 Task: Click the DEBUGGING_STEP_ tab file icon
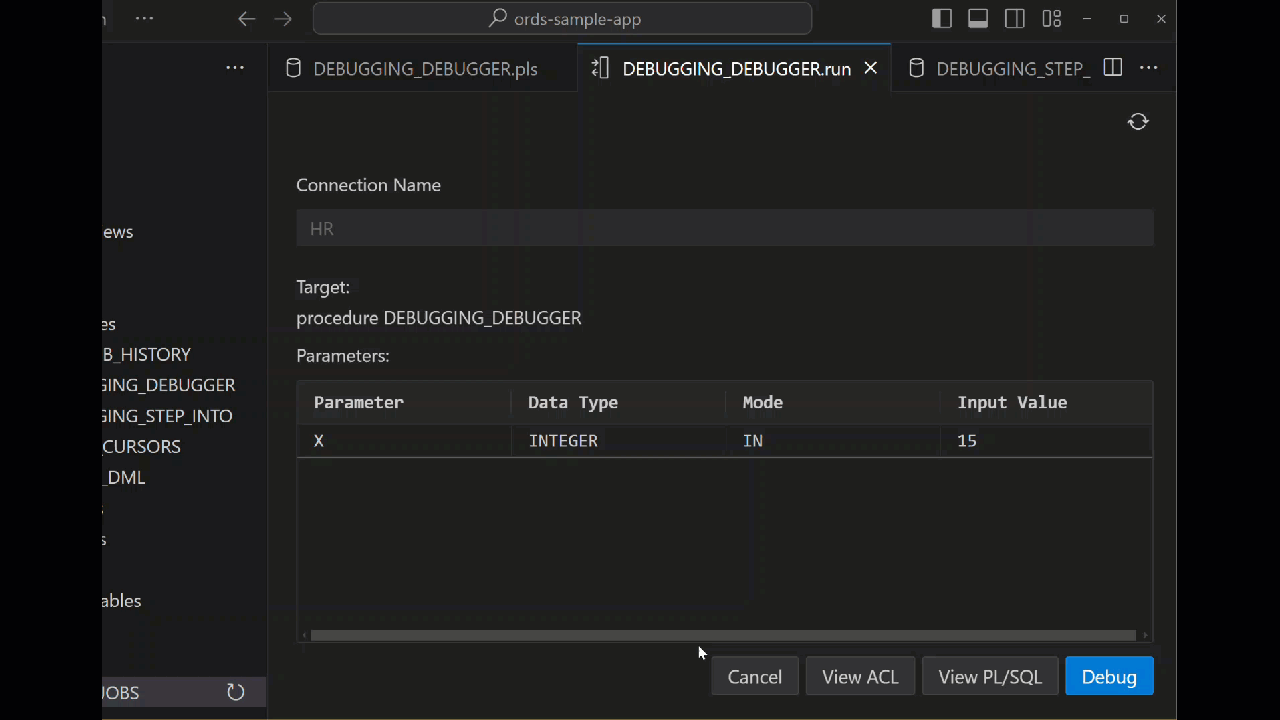pyautogui.click(x=916, y=68)
